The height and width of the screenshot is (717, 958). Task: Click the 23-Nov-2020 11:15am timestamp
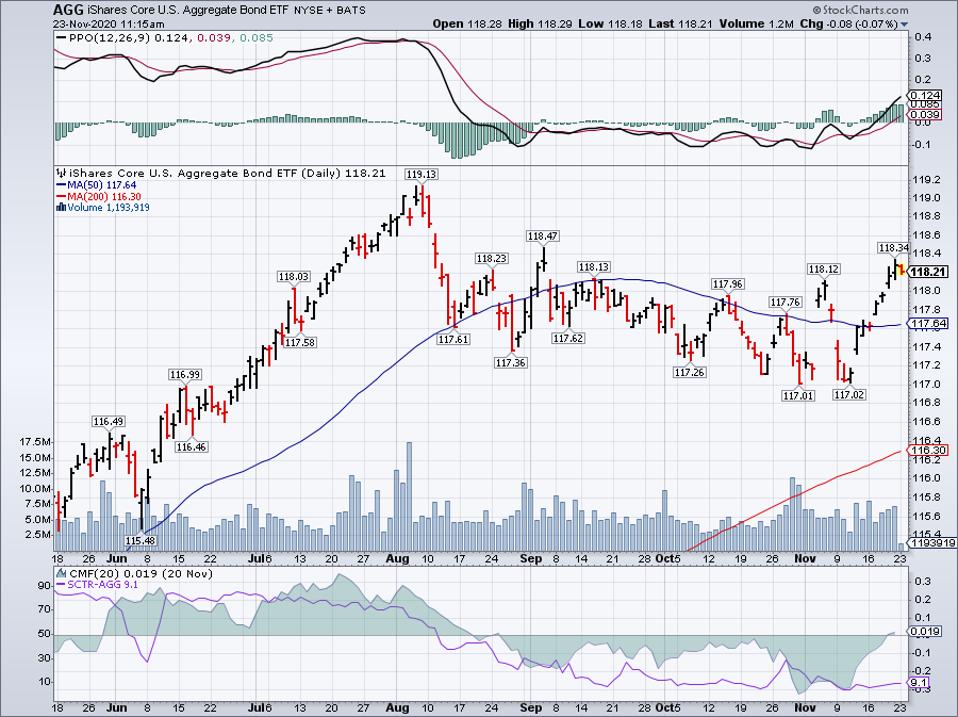109,24
